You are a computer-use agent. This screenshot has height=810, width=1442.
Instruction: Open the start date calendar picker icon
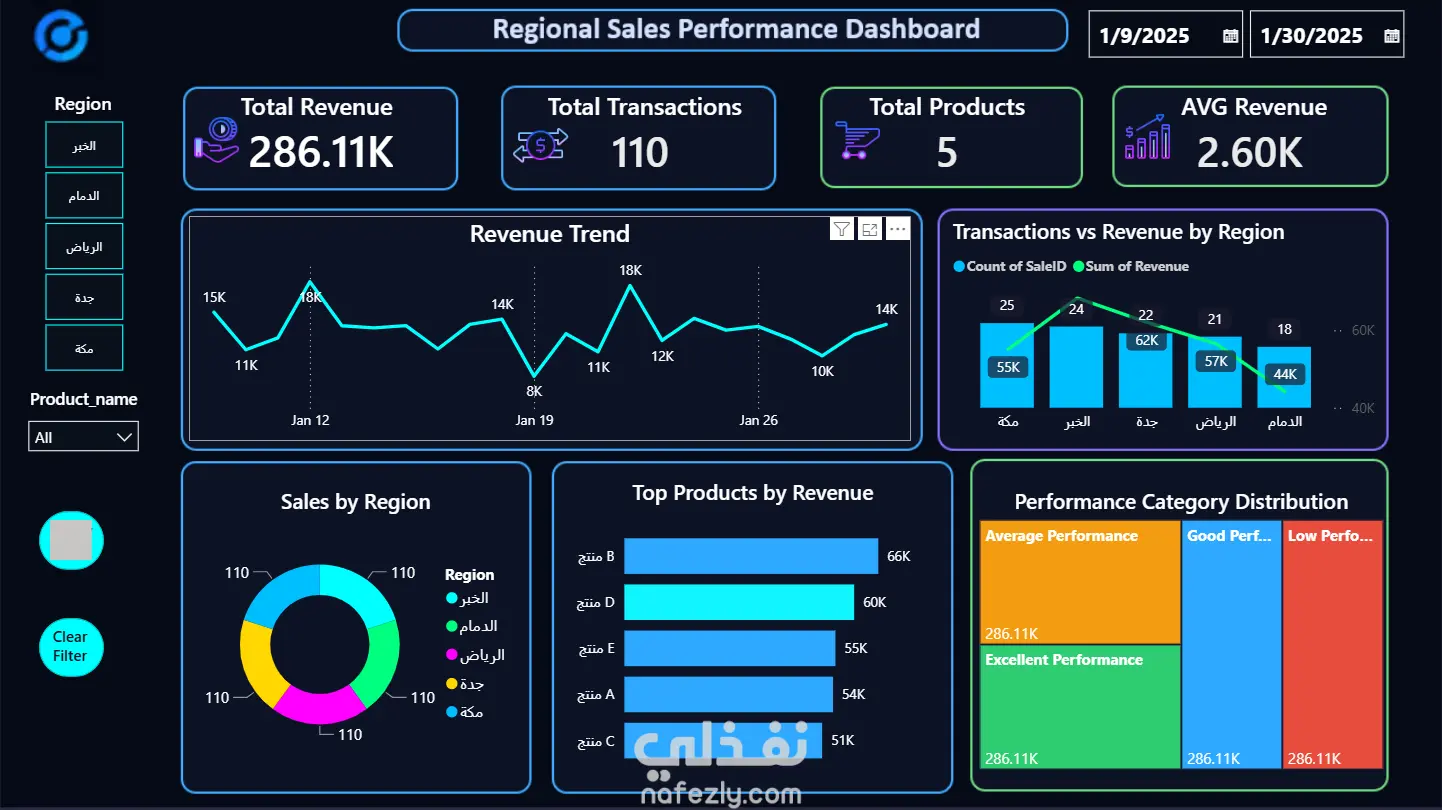(x=1231, y=36)
